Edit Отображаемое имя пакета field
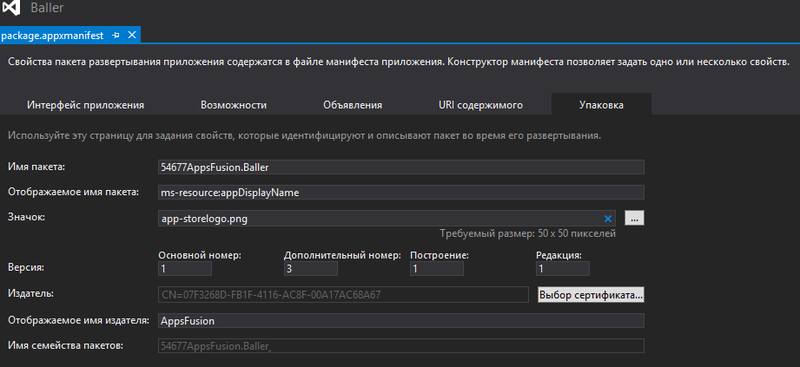800x367 pixels. pyautogui.click(x=401, y=192)
